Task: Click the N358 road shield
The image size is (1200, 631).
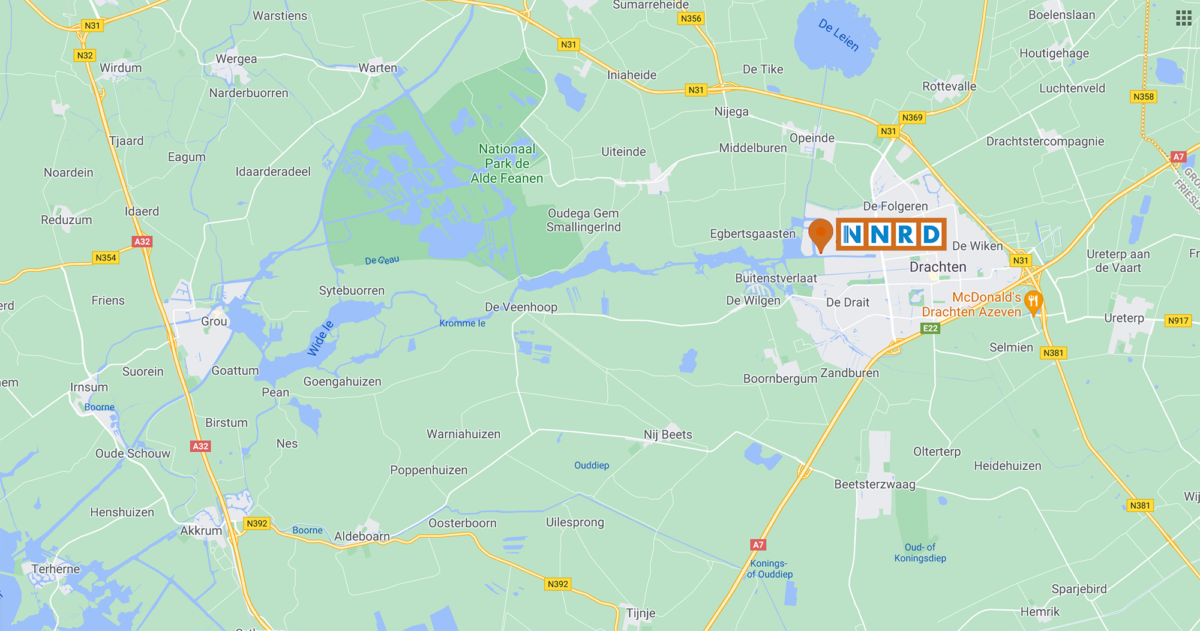Action: pyautogui.click(x=1144, y=96)
